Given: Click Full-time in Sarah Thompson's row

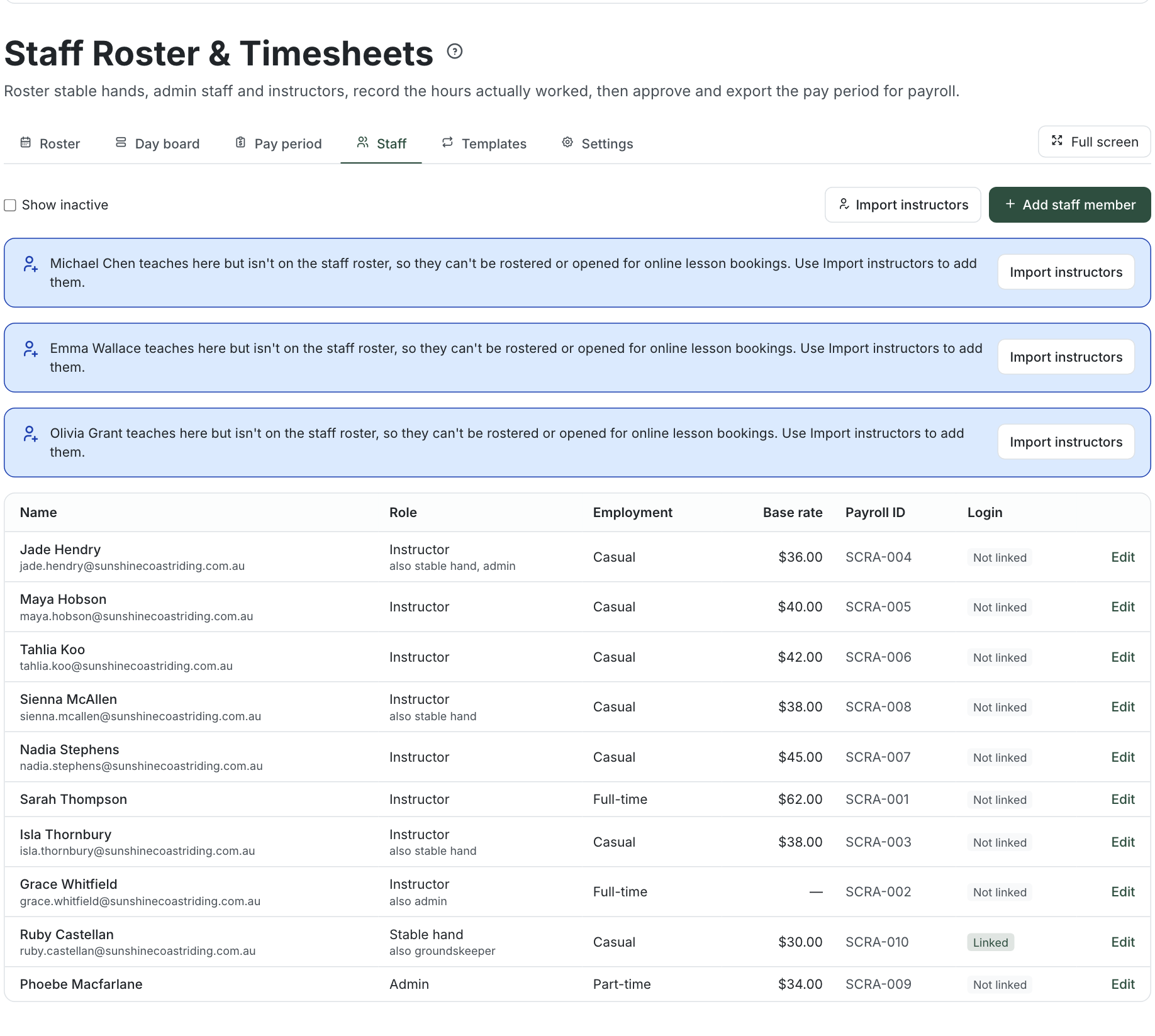Looking at the screenshot, I should (x=620, y=799).
